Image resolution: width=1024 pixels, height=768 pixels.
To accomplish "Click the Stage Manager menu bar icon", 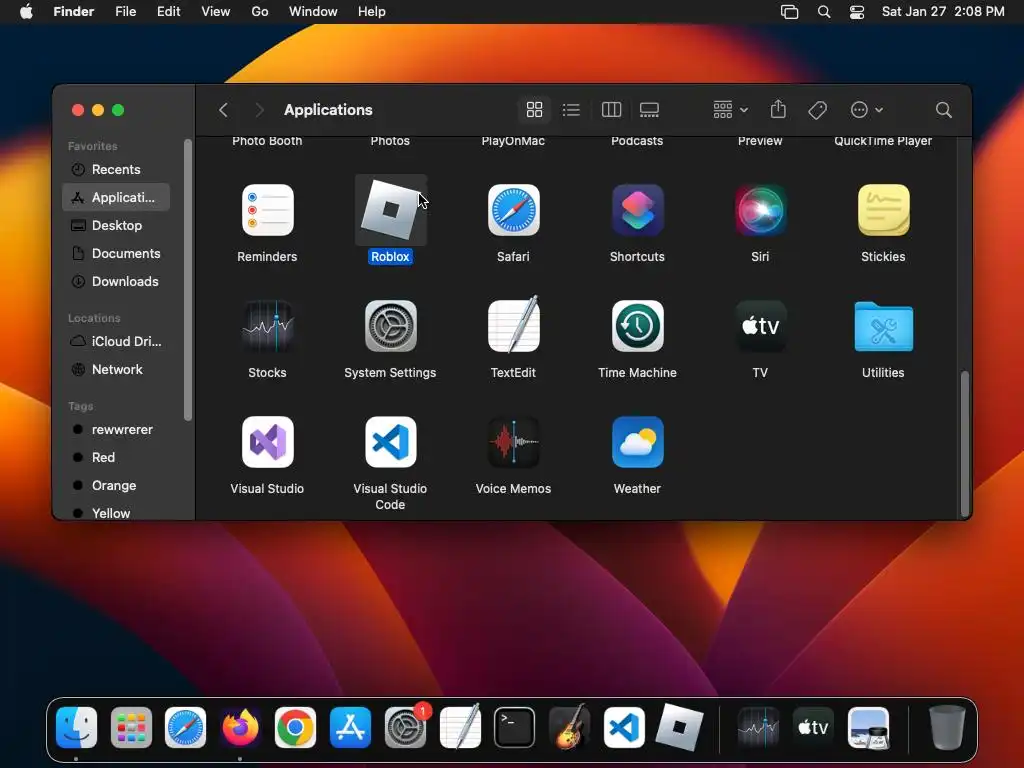I will click(790, 12).
